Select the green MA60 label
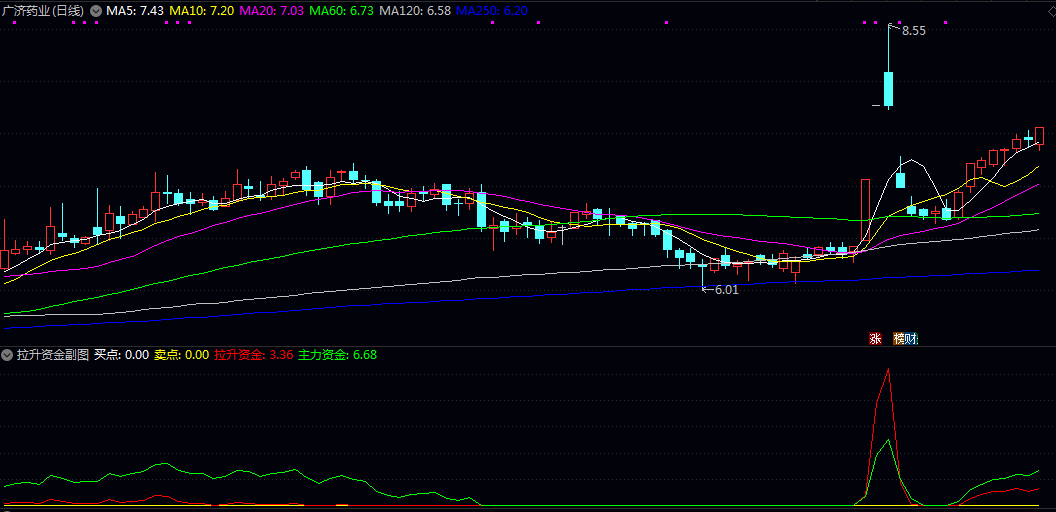 click(x=342, y=10)
